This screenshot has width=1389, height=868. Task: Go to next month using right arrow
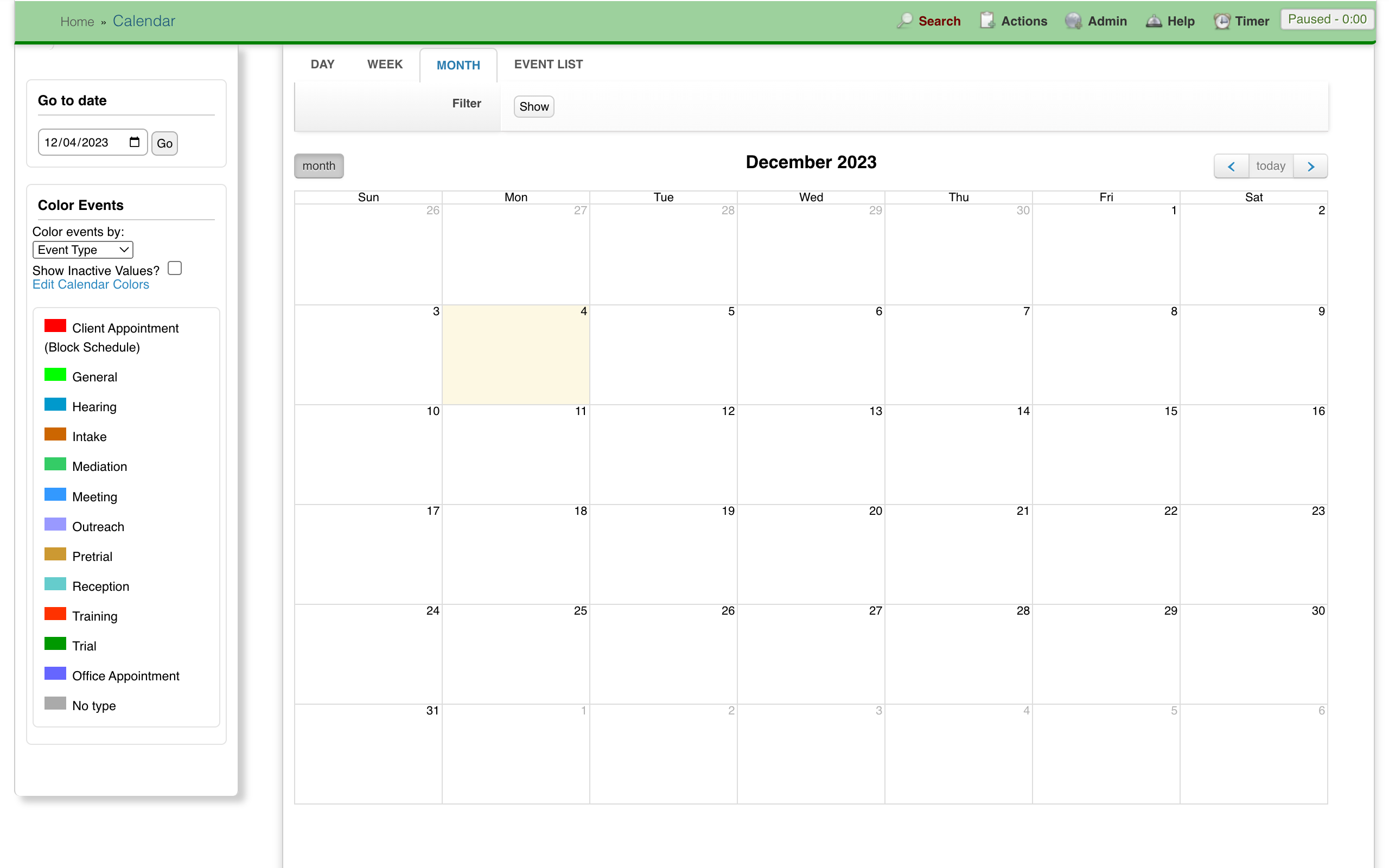click(1310, 166)
